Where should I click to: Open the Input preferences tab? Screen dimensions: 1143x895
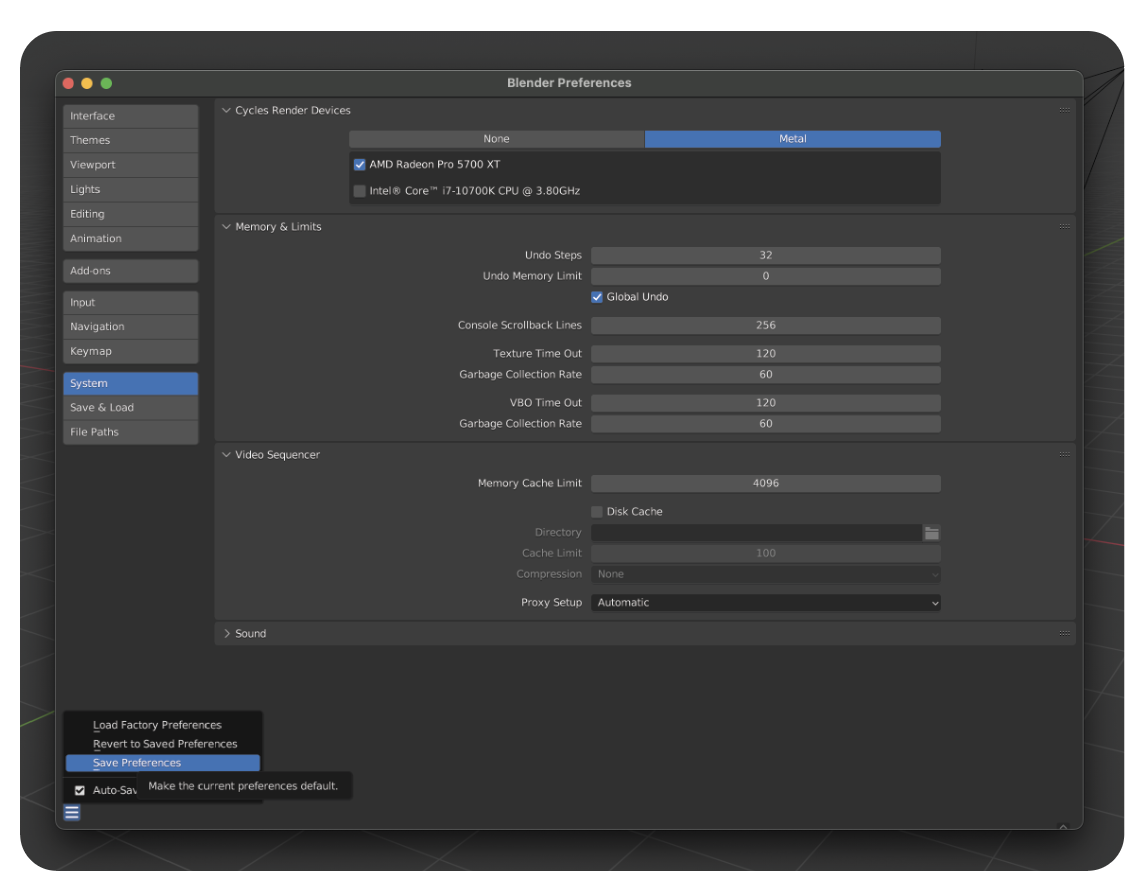point(130,302)
